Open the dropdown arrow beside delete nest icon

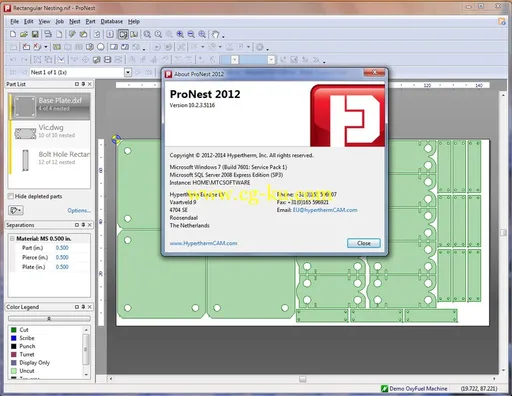point(46,47)
